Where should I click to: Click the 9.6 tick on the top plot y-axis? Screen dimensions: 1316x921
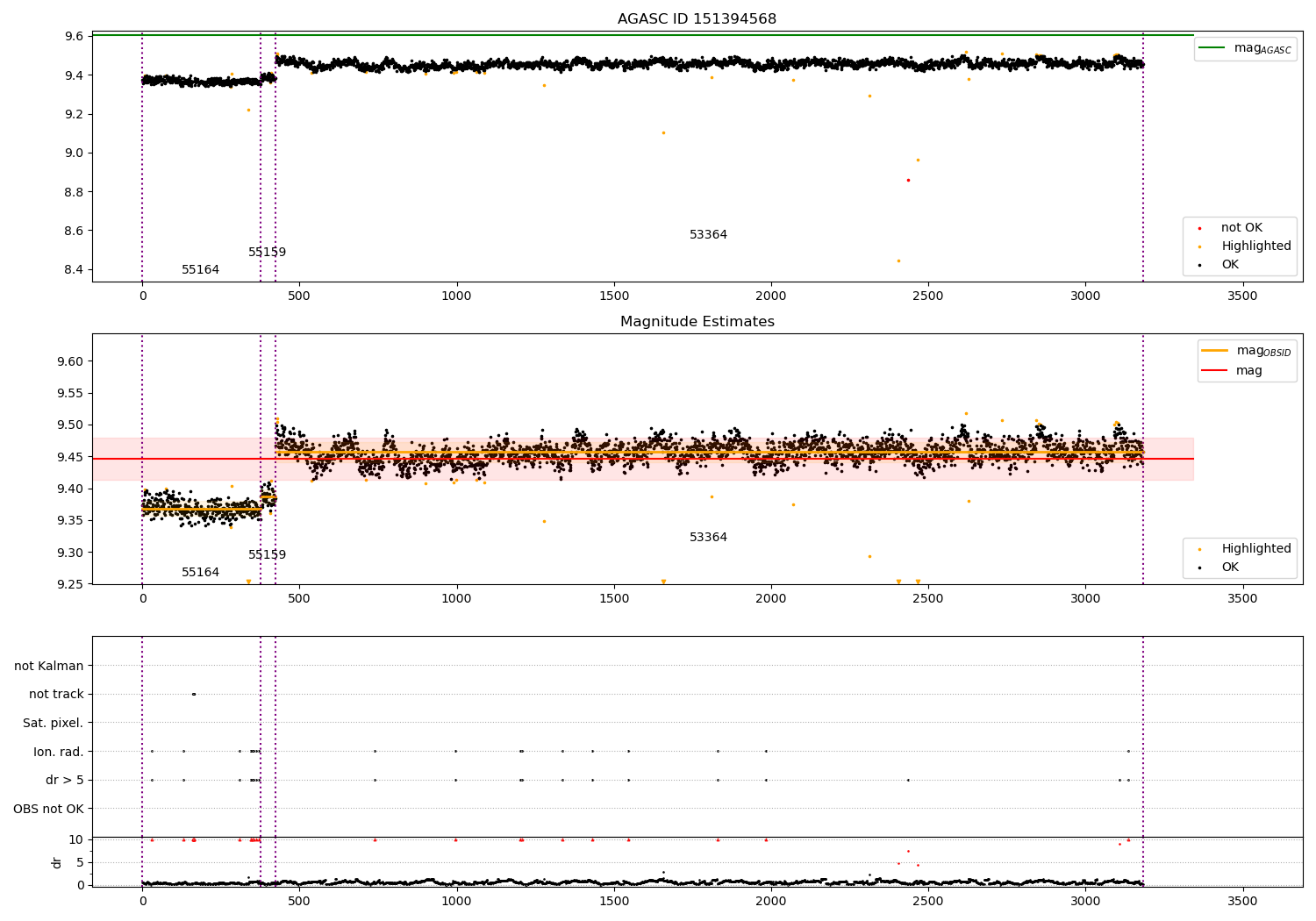[74, 37]
